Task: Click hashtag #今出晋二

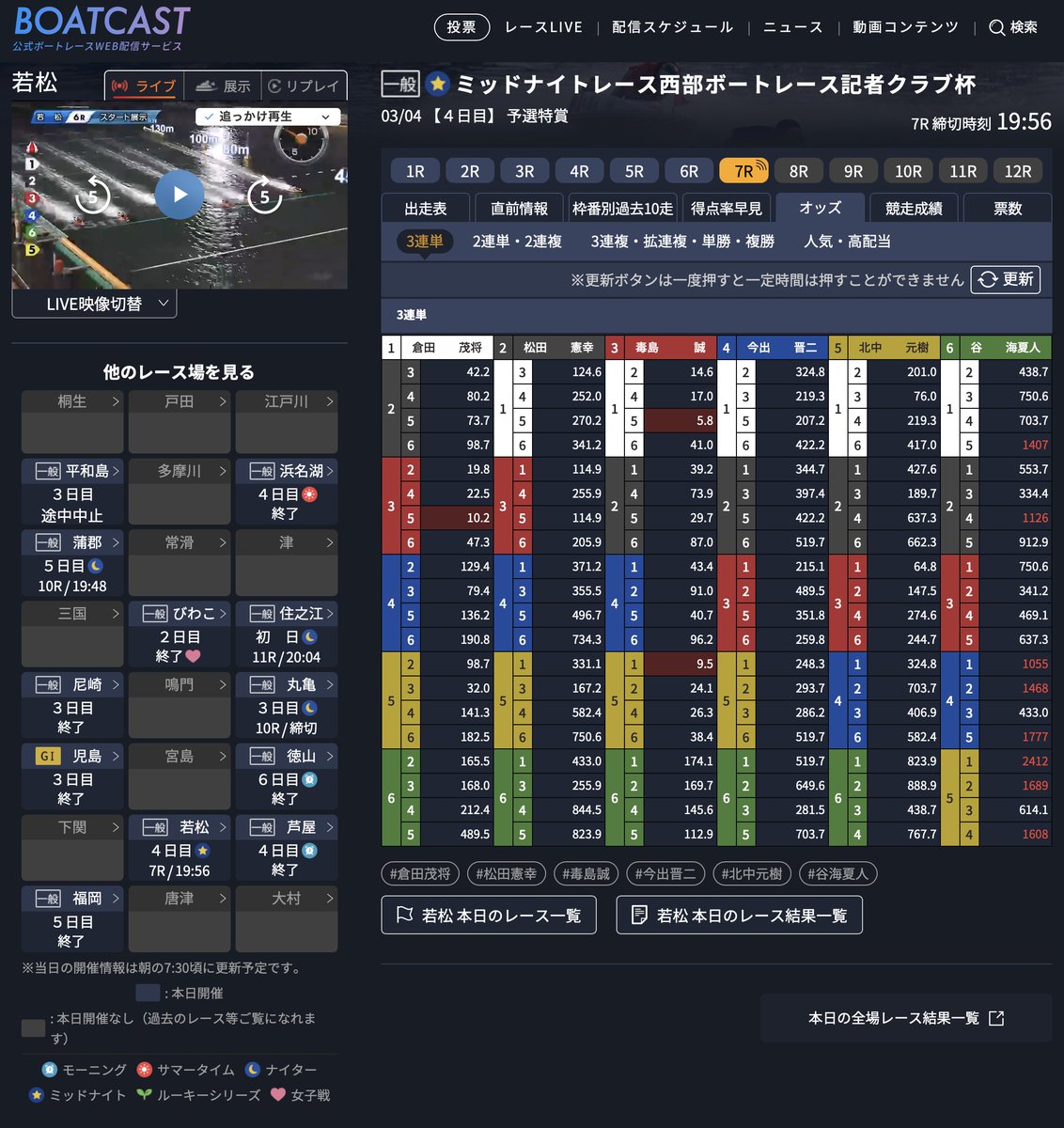Action: [x=665, y=873]
